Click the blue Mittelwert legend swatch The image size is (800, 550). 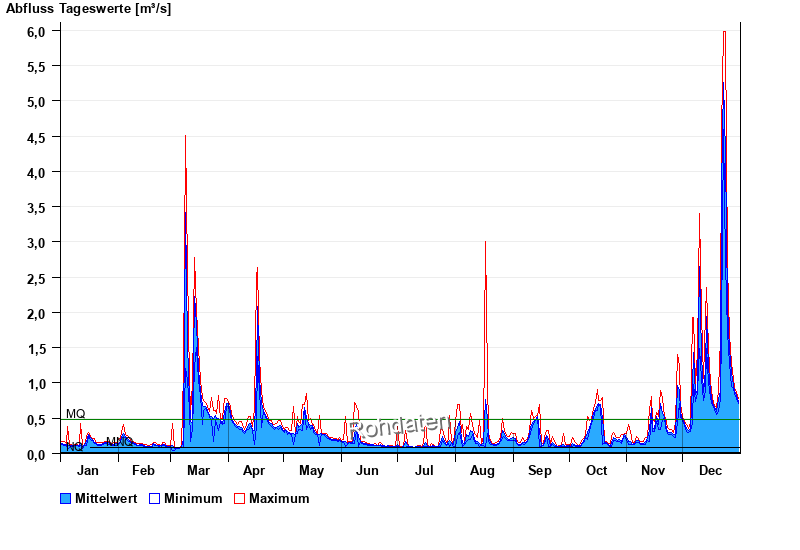[66, 499]
